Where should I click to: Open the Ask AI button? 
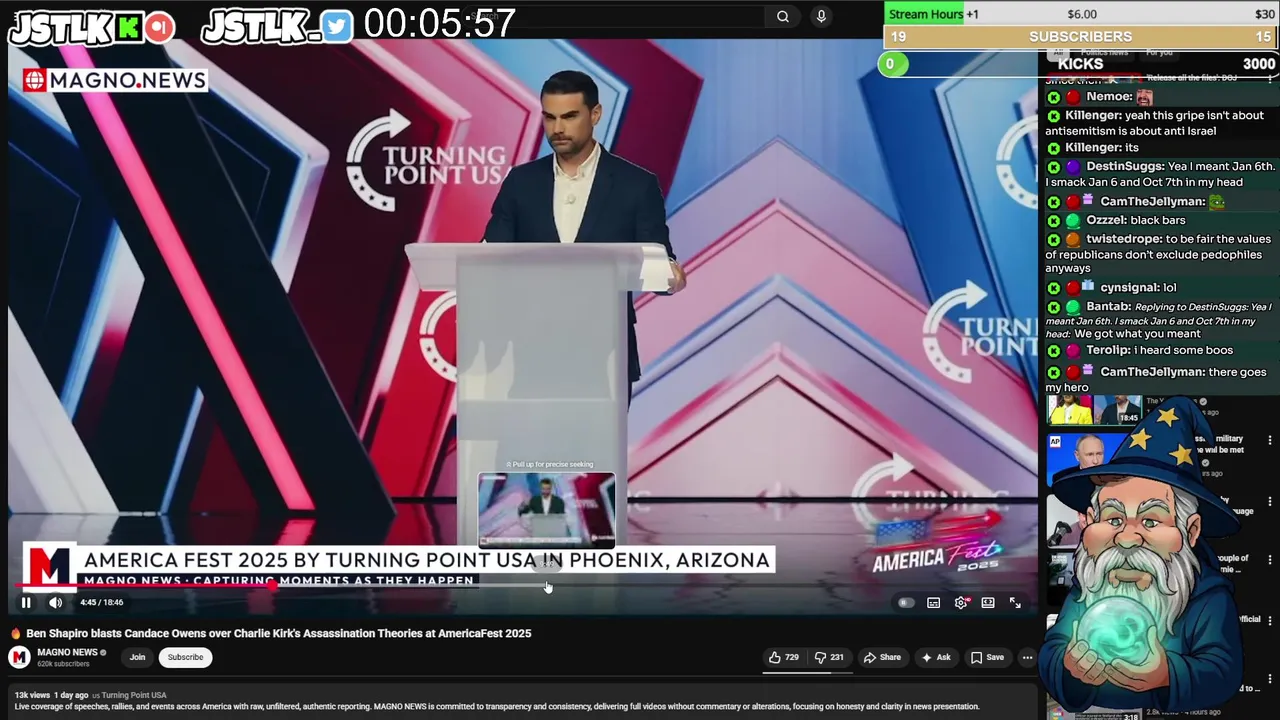(936, 657)
